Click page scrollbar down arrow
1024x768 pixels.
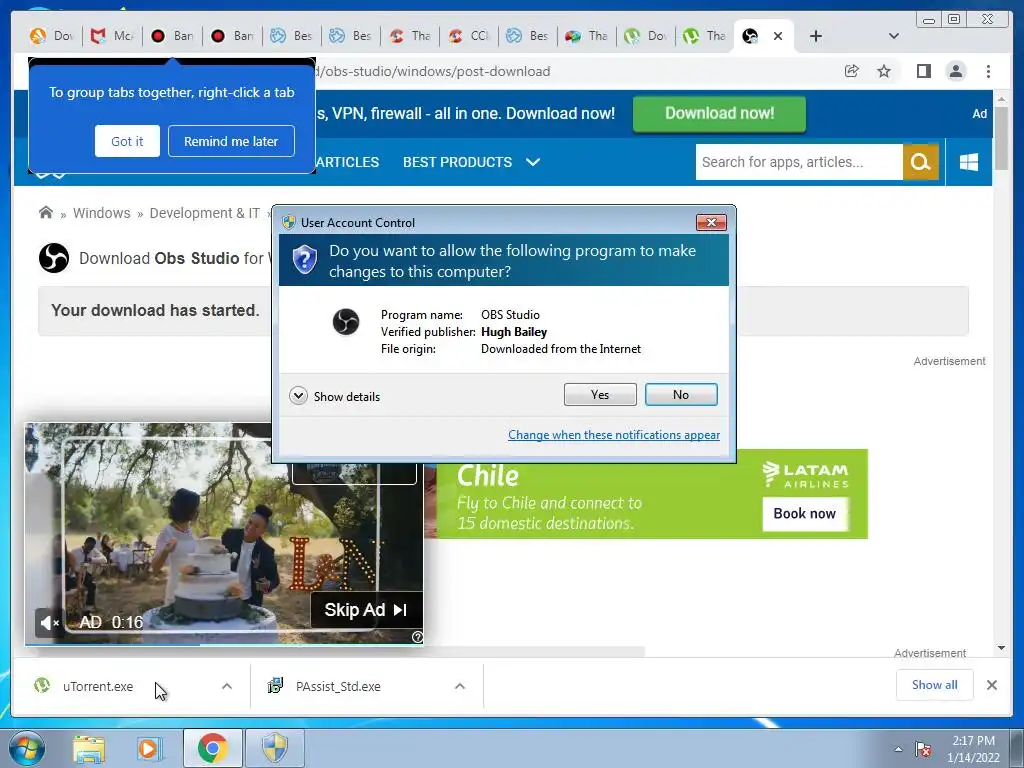1001,648
